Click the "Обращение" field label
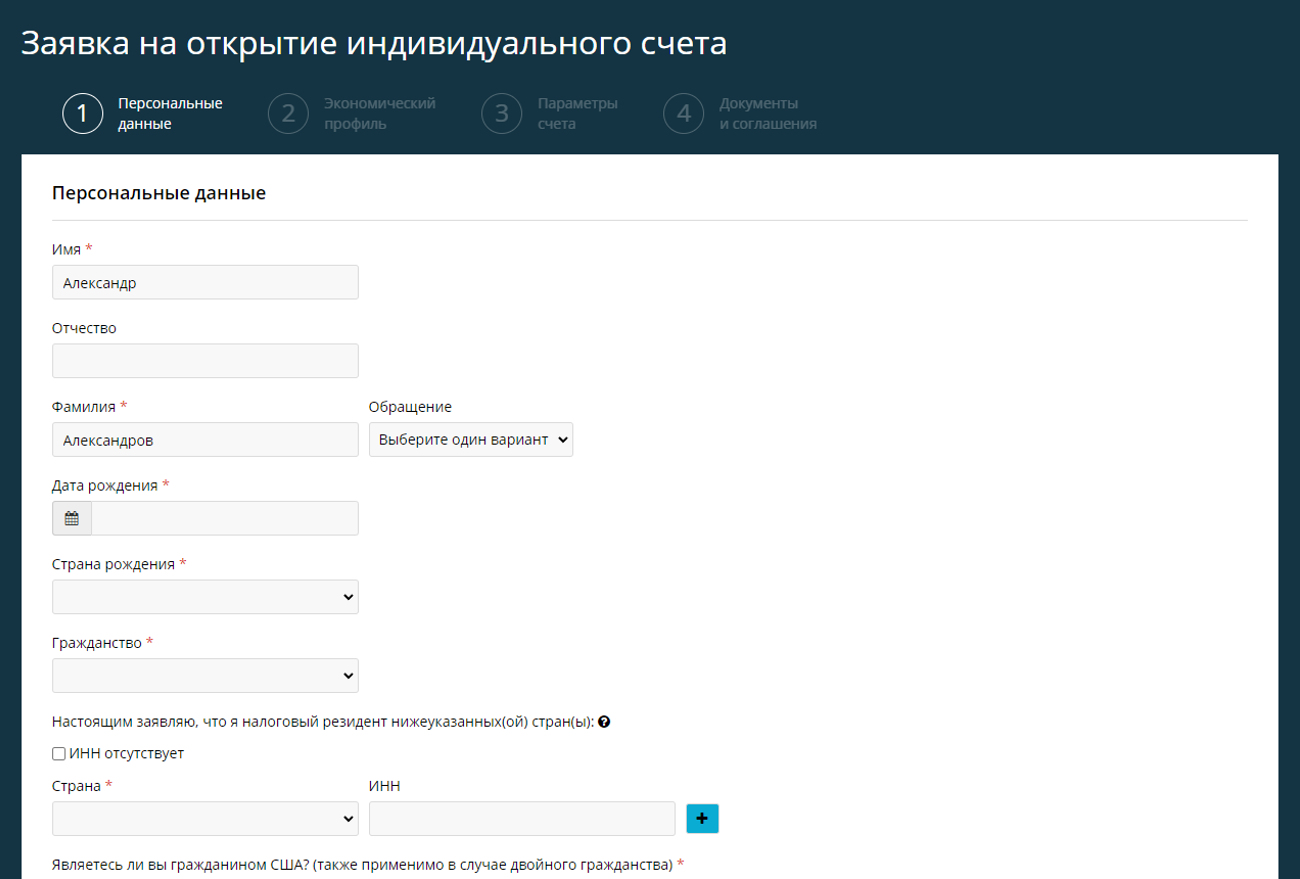Screen dimensions: 1300x879 coord(410,407)
